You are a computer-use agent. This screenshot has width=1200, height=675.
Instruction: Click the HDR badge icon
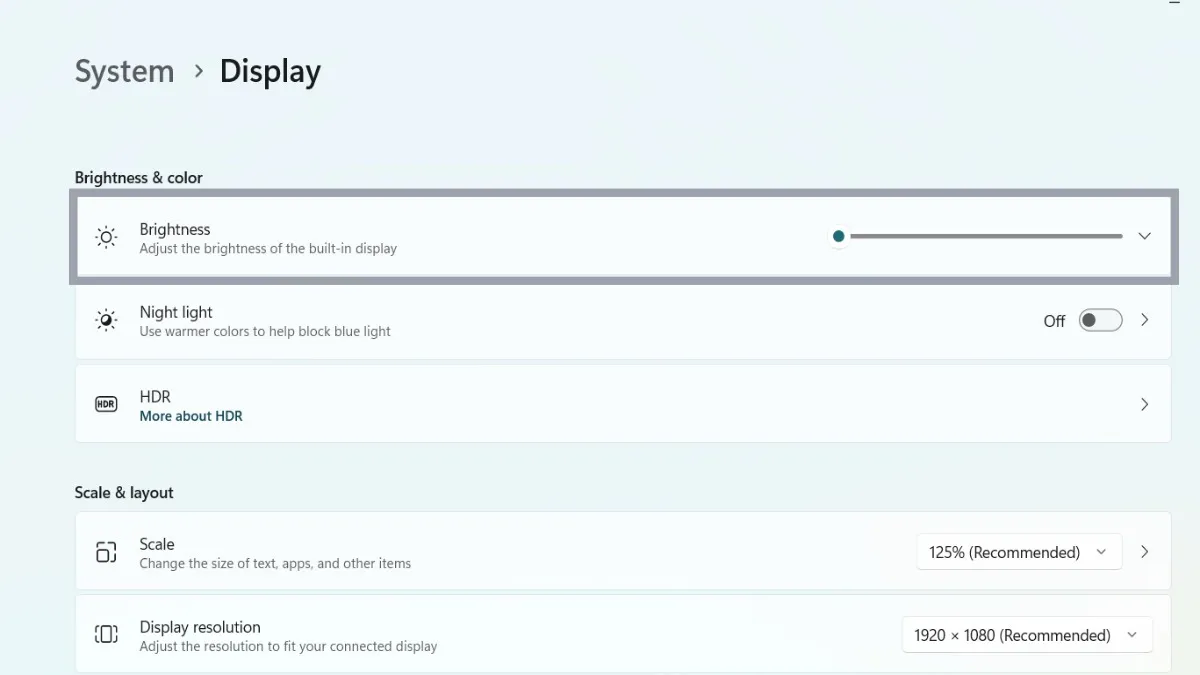click(x=106, y=404)
